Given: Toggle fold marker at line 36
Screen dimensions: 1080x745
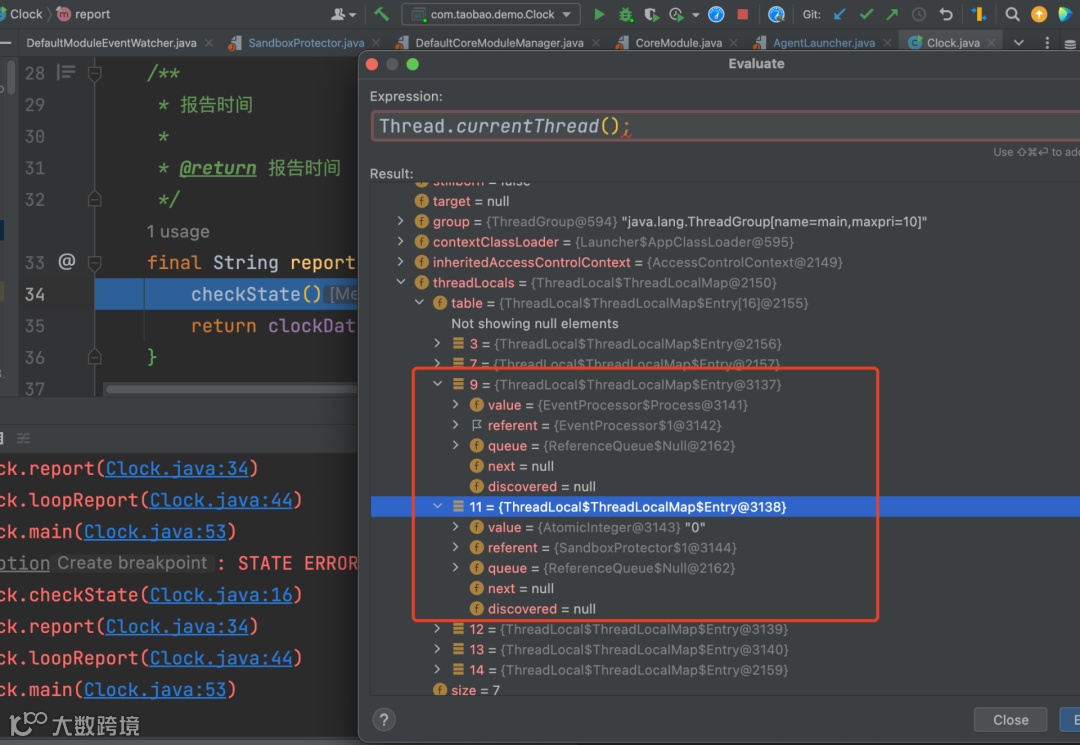Looking at the screenshot, I should (95, 357).
